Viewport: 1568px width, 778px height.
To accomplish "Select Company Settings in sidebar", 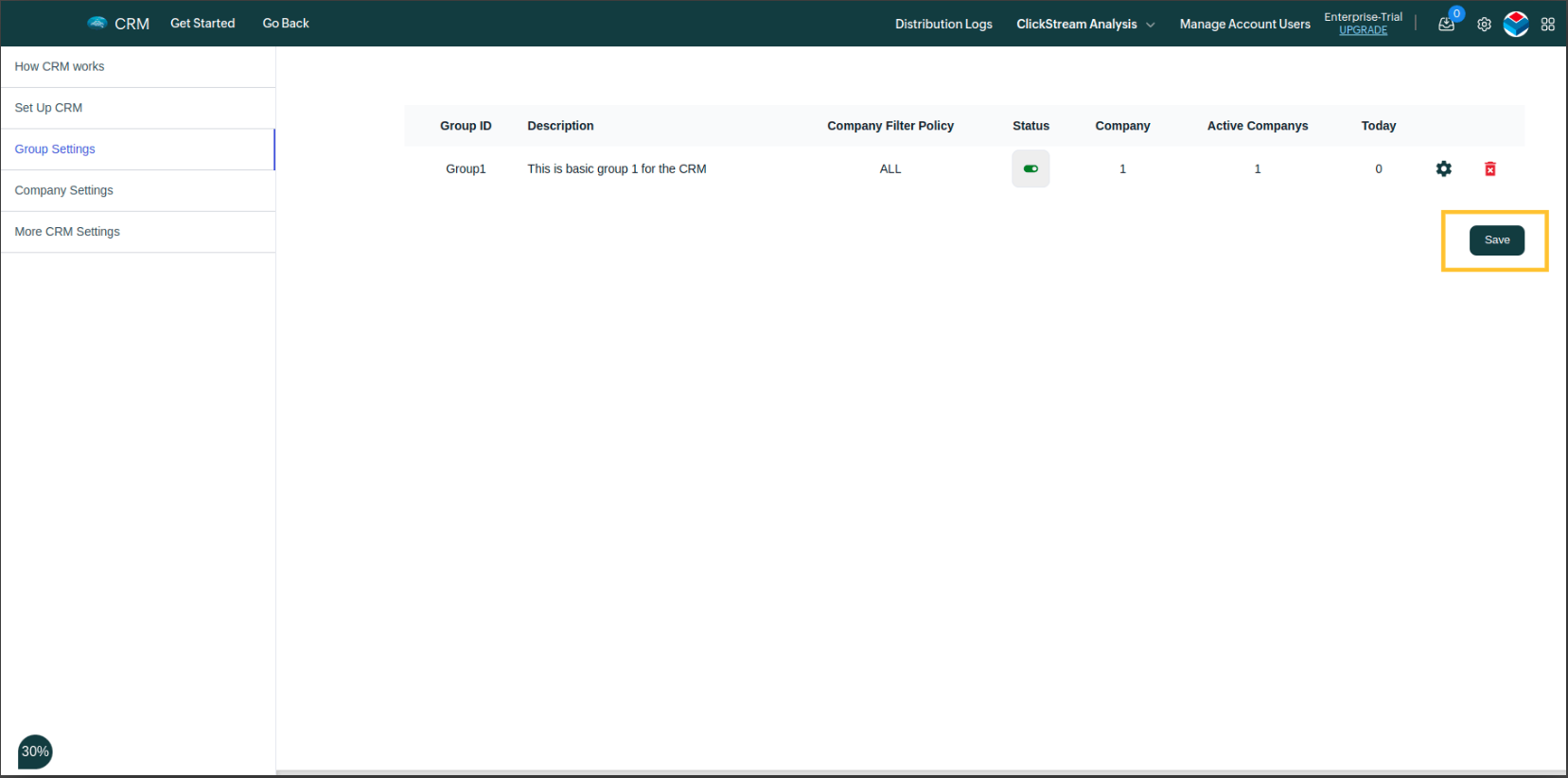I will click(x=138, y=190).
